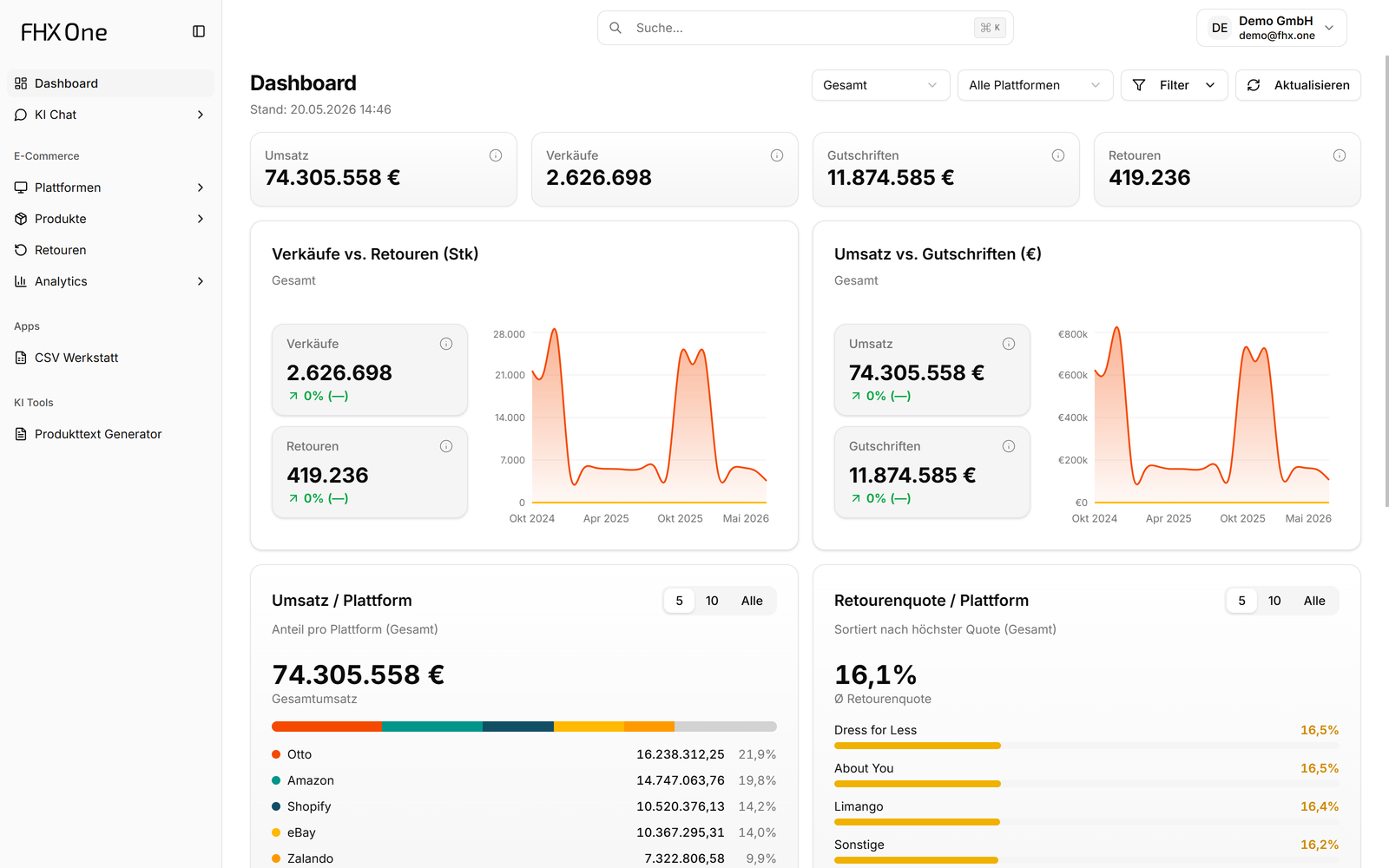The width and height of the screenshot is (1389, 868).
Task: Click the Analytics bar chart icon
Action: tap(21, 281)
